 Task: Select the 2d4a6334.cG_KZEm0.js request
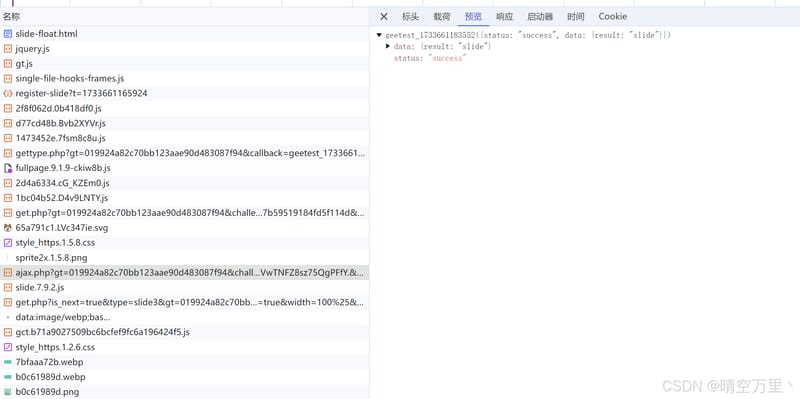(185, 183)
